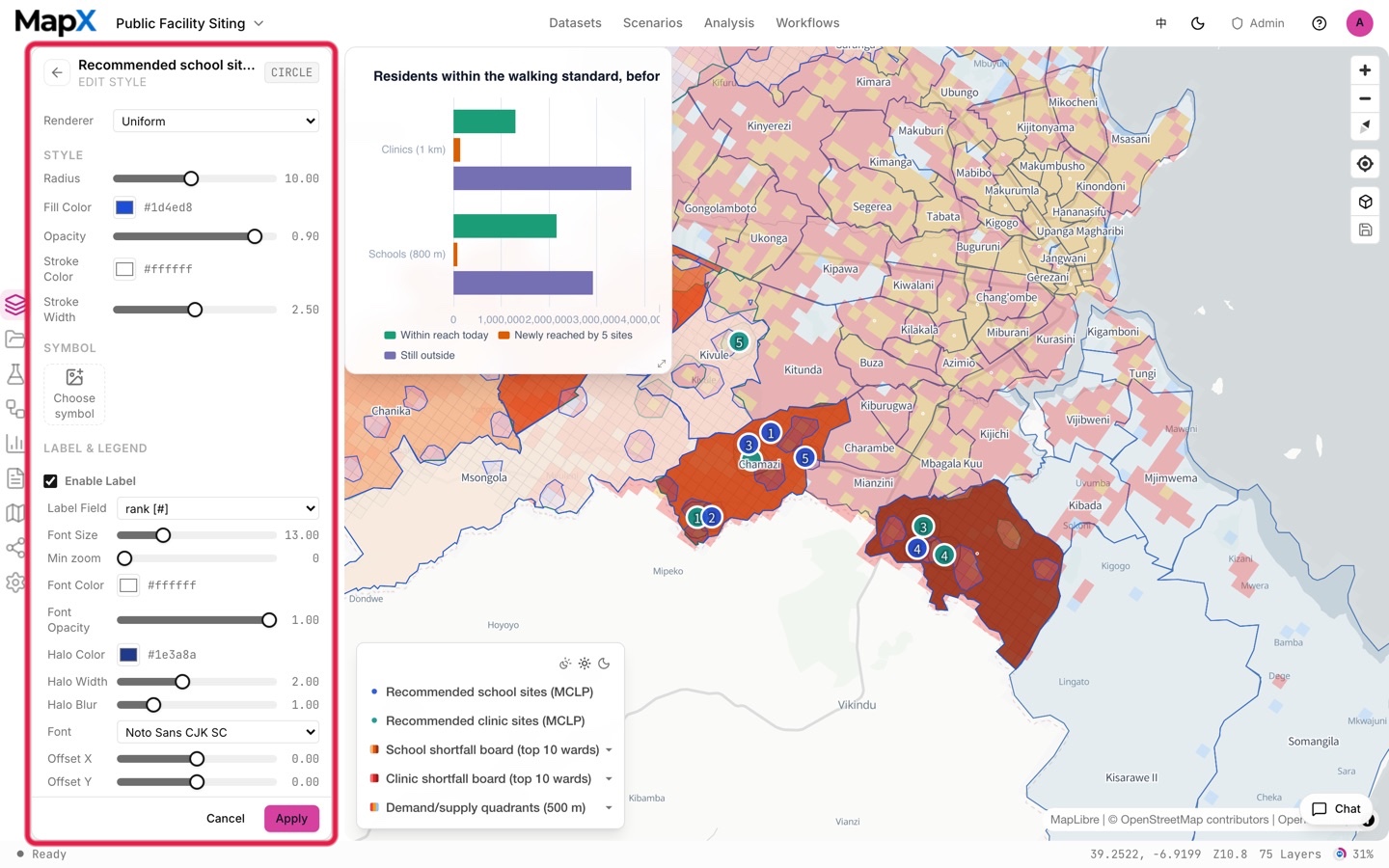
Task: Open the Label Field rank dropdown
Action: (x=218, y=508)
